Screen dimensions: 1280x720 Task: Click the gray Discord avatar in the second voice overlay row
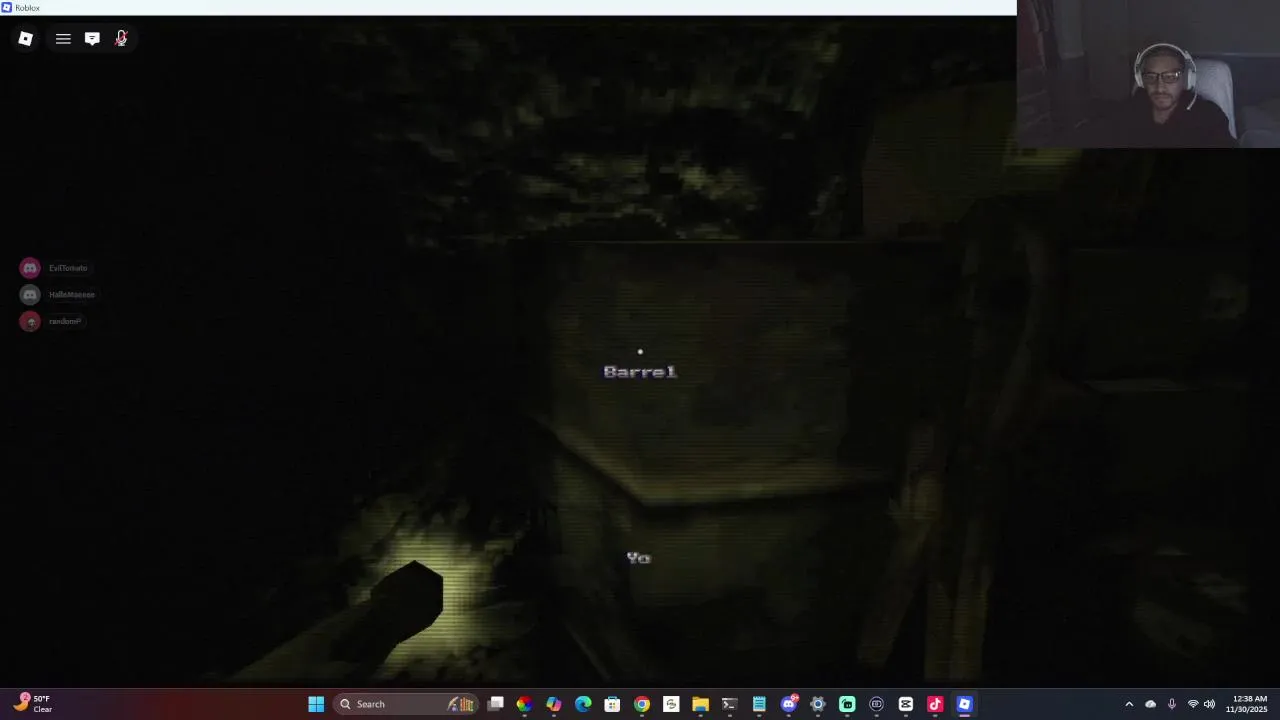tap(30, 295)
